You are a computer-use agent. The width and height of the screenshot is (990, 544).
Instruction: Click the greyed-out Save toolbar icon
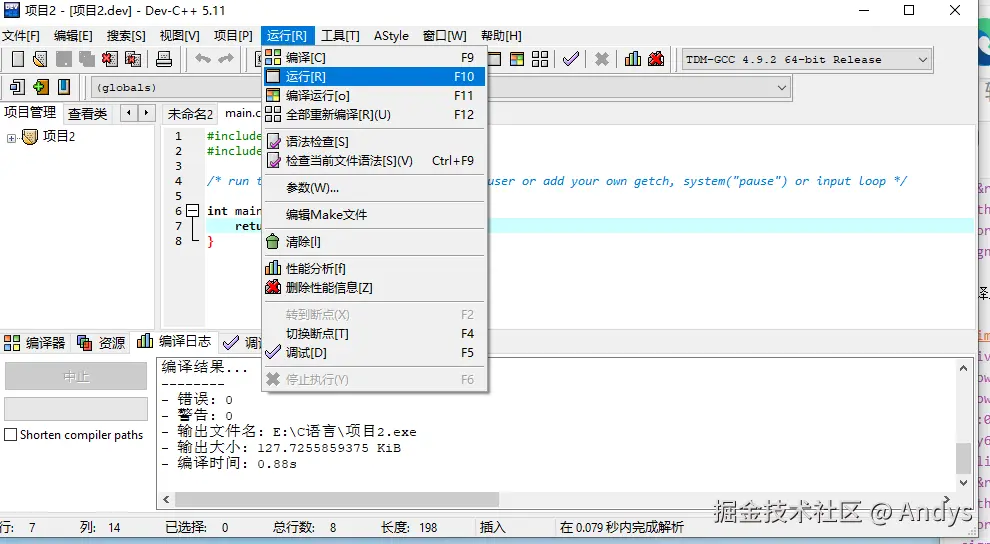[x=63, y=59]
